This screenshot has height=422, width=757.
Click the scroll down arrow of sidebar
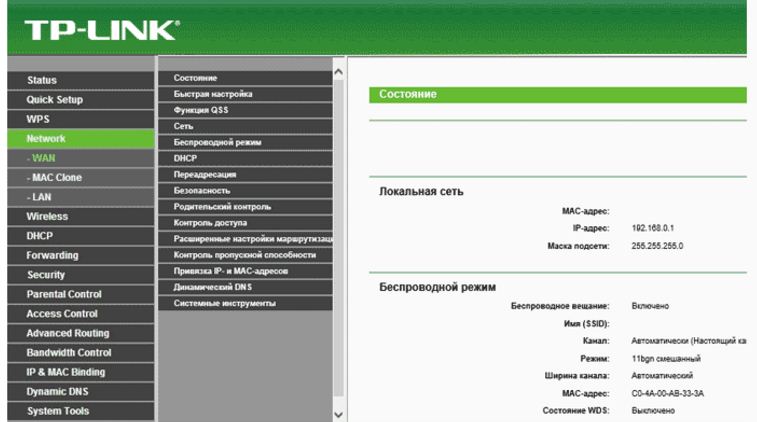pyautogui.click(x=338, y=413)
